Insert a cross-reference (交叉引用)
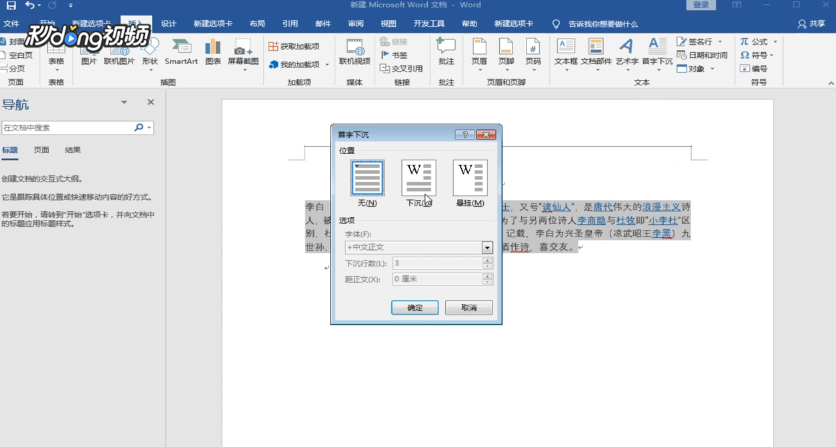 pos(401,68)
